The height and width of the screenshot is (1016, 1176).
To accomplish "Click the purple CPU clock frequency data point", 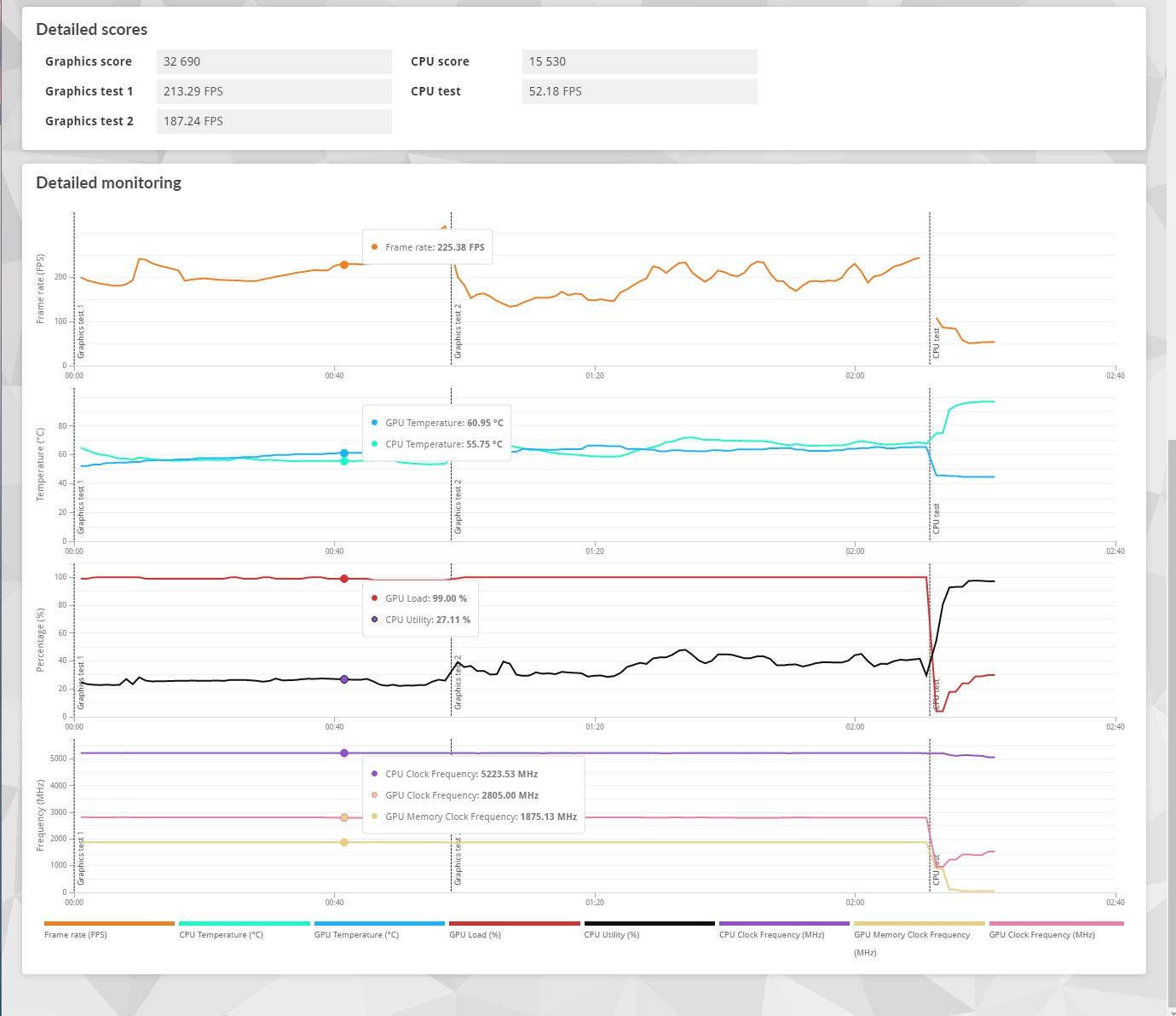I will click(x=344, y=753).
